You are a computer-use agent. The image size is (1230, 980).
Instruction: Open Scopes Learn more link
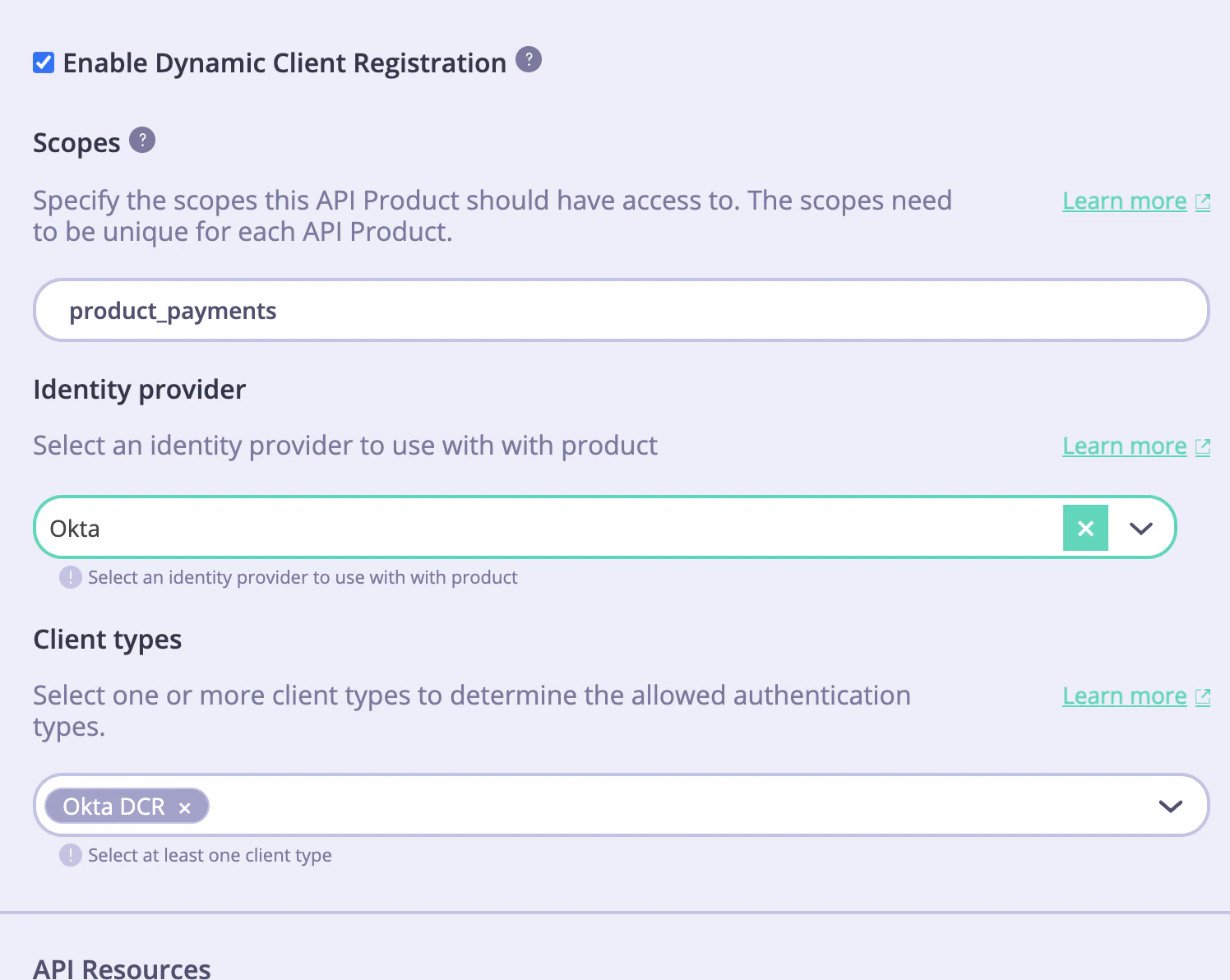pos(1124,201)
